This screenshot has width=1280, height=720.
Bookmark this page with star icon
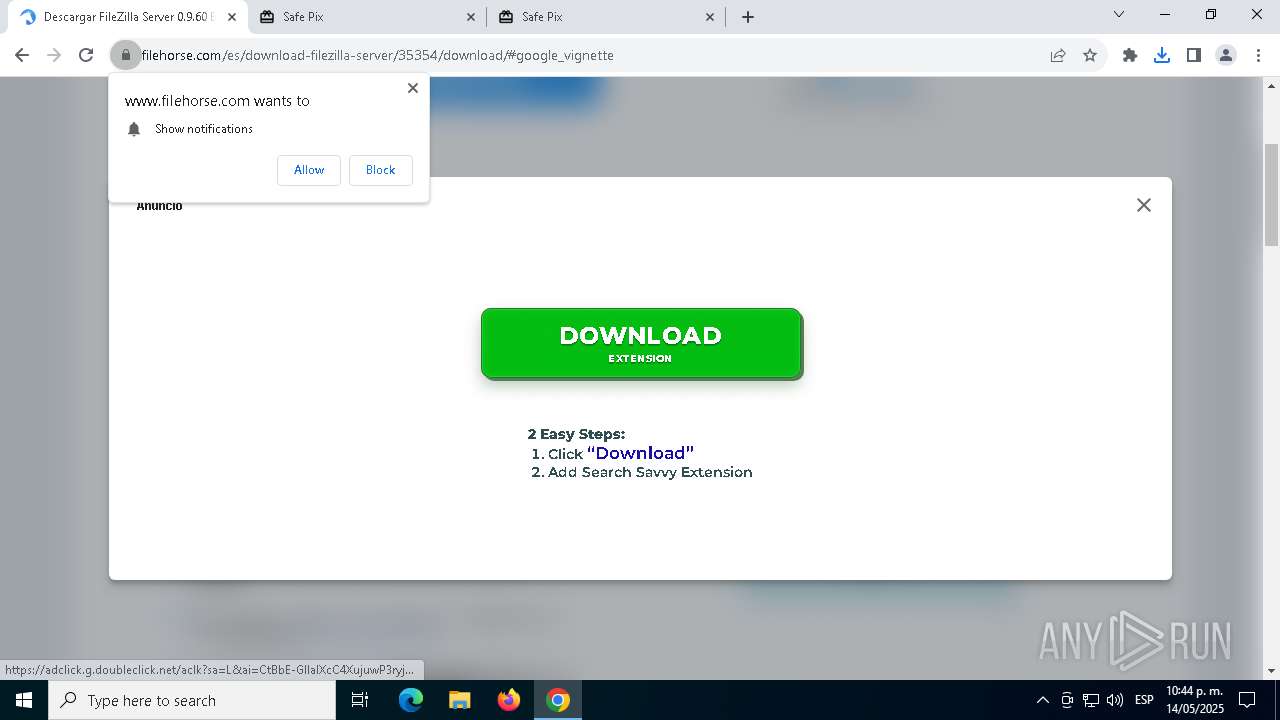click(1090, 55)
